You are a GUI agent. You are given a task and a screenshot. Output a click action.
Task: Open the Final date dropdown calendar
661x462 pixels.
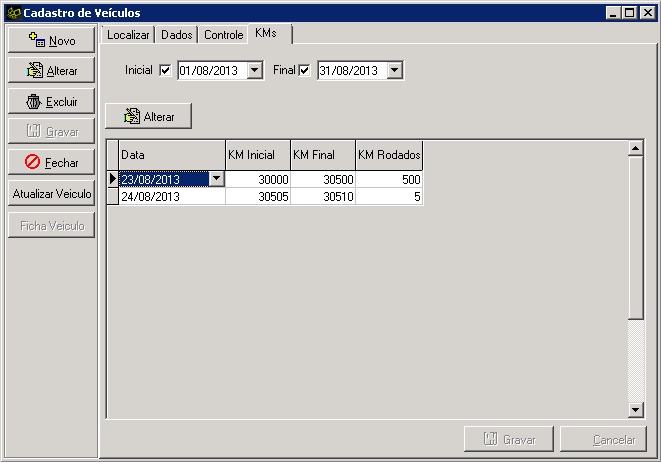click(394, 71)
